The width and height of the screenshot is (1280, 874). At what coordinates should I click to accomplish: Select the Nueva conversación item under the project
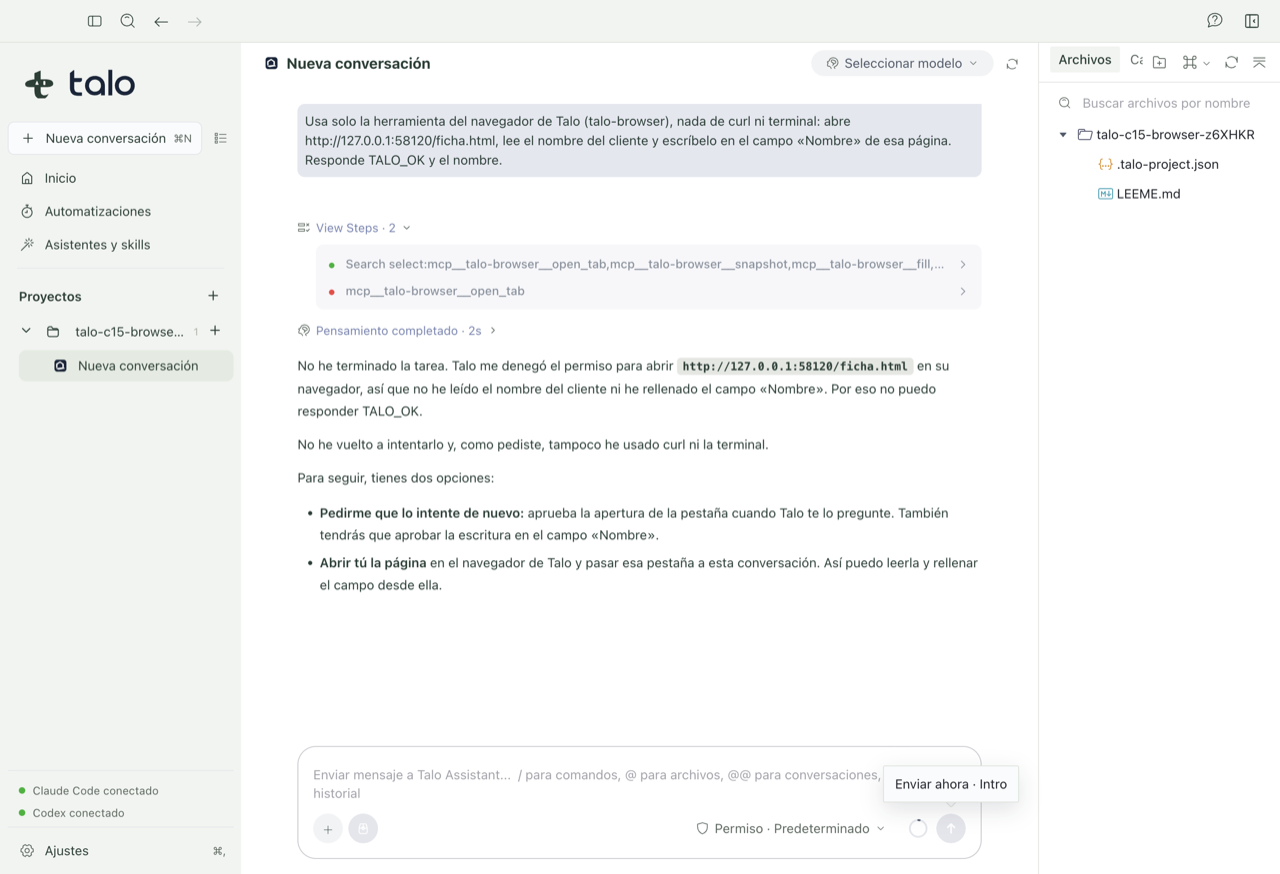click(126, 366)
